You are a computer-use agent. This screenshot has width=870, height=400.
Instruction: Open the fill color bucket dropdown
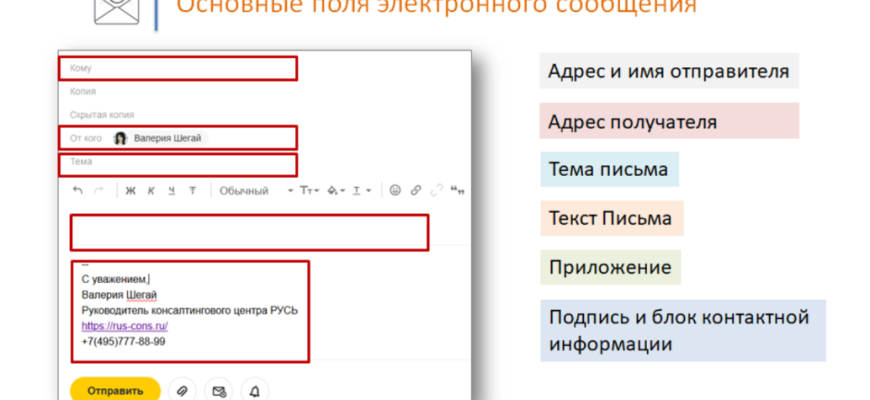pyautogui.click(x=336, y=190)
